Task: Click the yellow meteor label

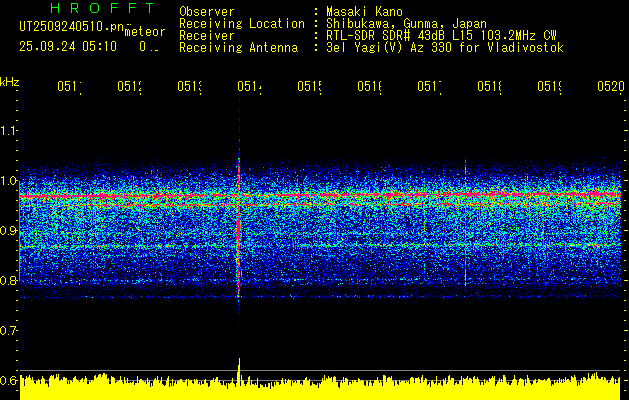Action: (x=144, y=32)
